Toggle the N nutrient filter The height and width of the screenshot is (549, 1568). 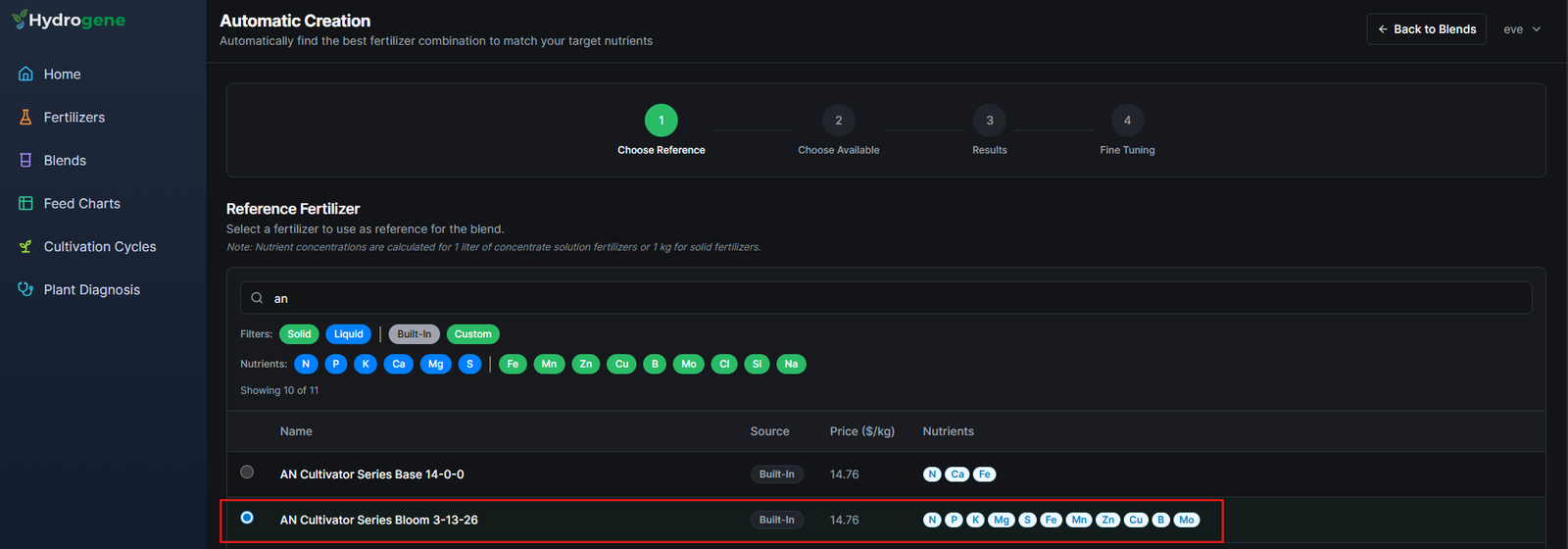[306, 364]
